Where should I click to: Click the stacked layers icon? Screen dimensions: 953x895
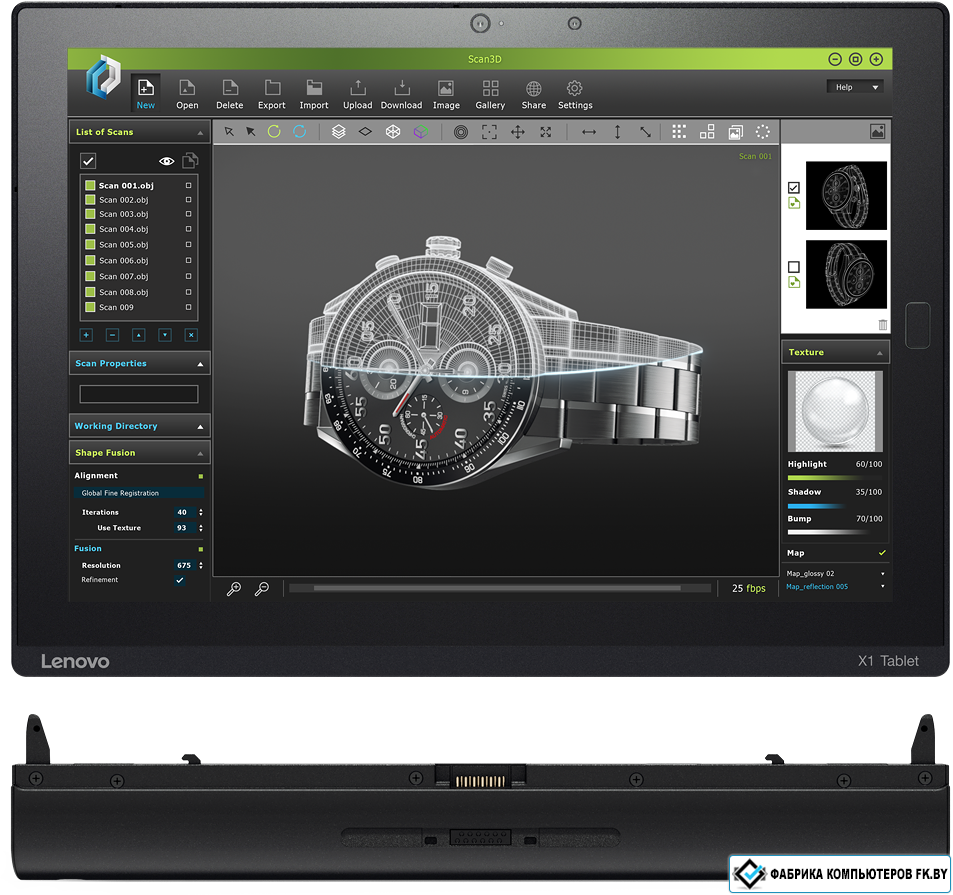pyautogui.click(x=339, y=132)
